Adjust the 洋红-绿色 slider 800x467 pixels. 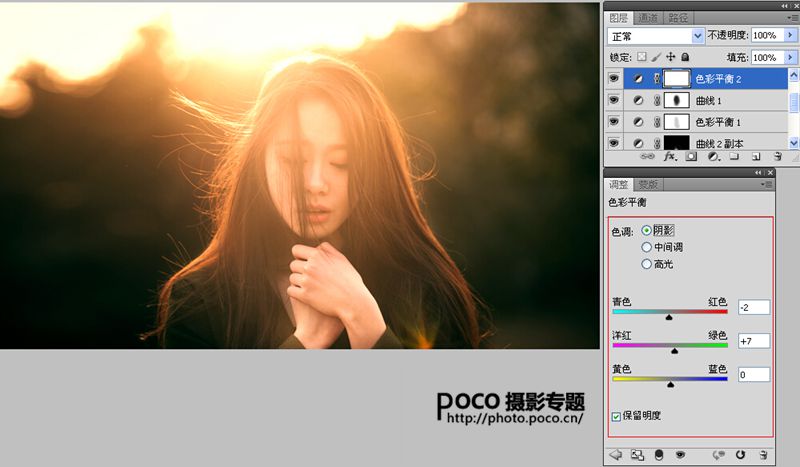pos(674,351)
